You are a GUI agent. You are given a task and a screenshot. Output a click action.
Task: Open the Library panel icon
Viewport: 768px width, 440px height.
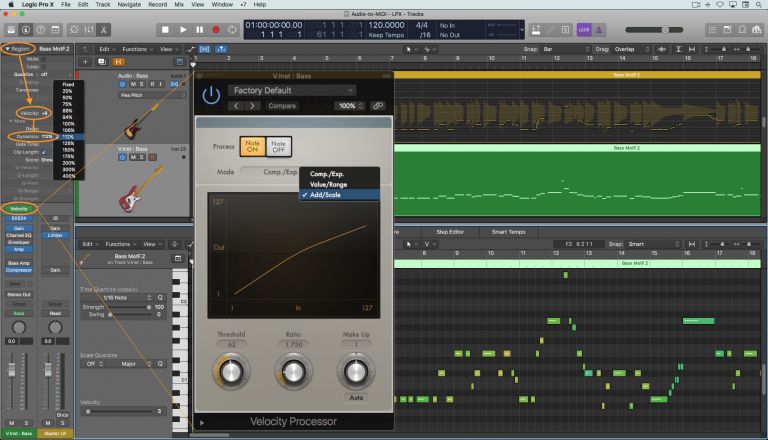(11, 30)
